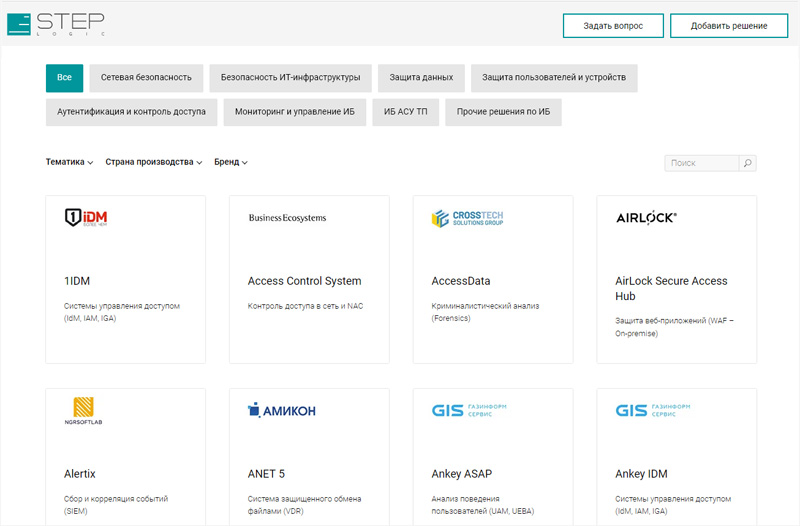Click 'Защита веб-приложений (WAF – On-premise)' text
This screenshot has width=800, height=526.
click(674, 327)
